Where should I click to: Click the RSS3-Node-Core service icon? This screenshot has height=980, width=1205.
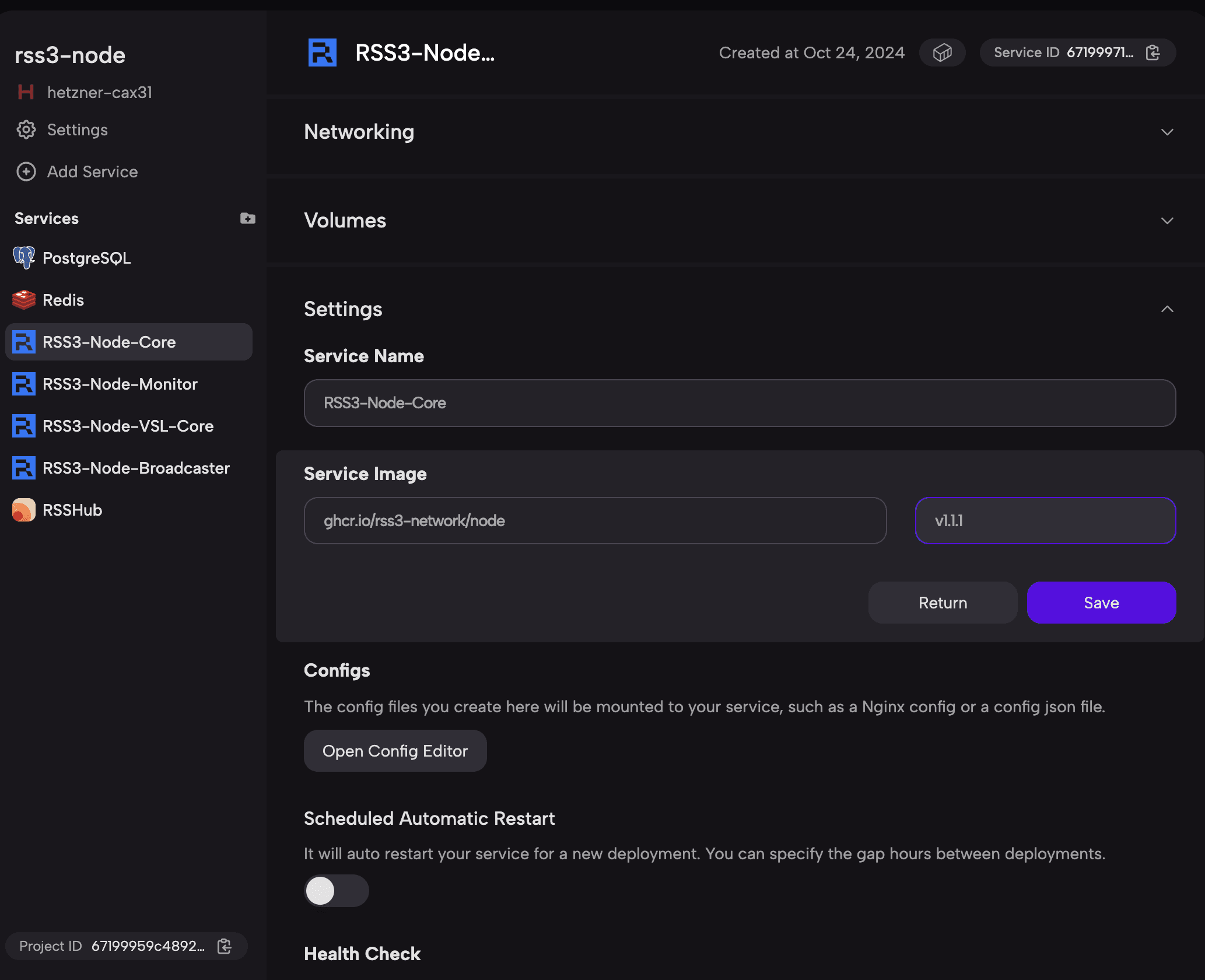click(x=24, y=342)
